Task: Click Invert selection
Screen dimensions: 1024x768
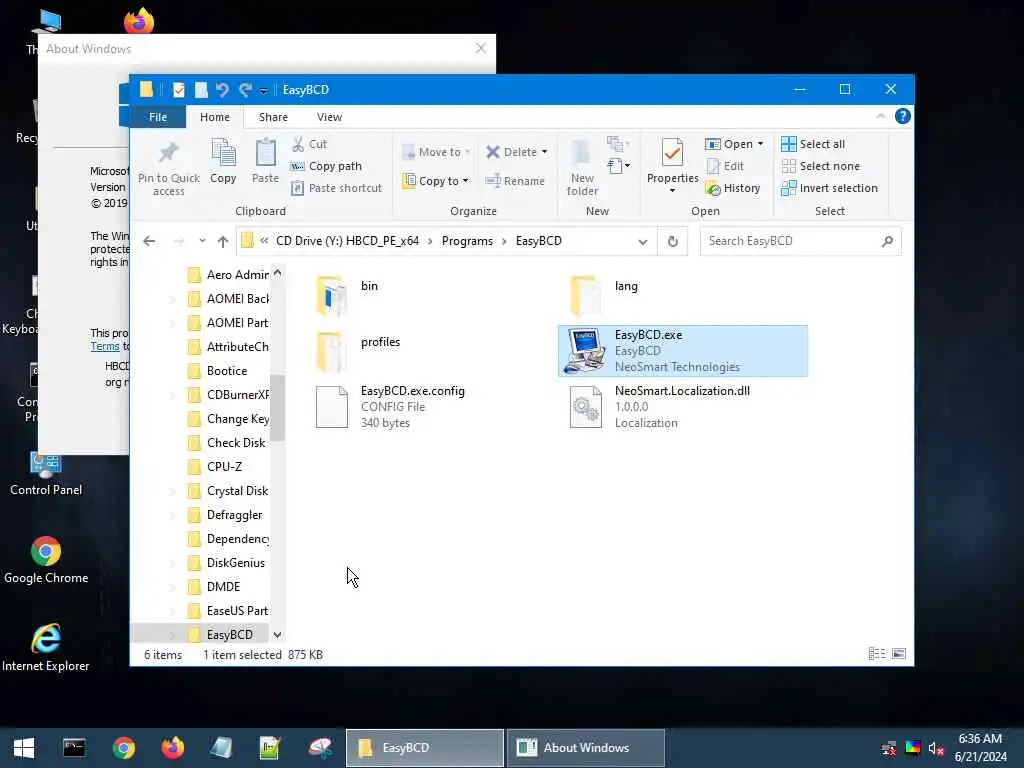Action: tap(829, 188)
